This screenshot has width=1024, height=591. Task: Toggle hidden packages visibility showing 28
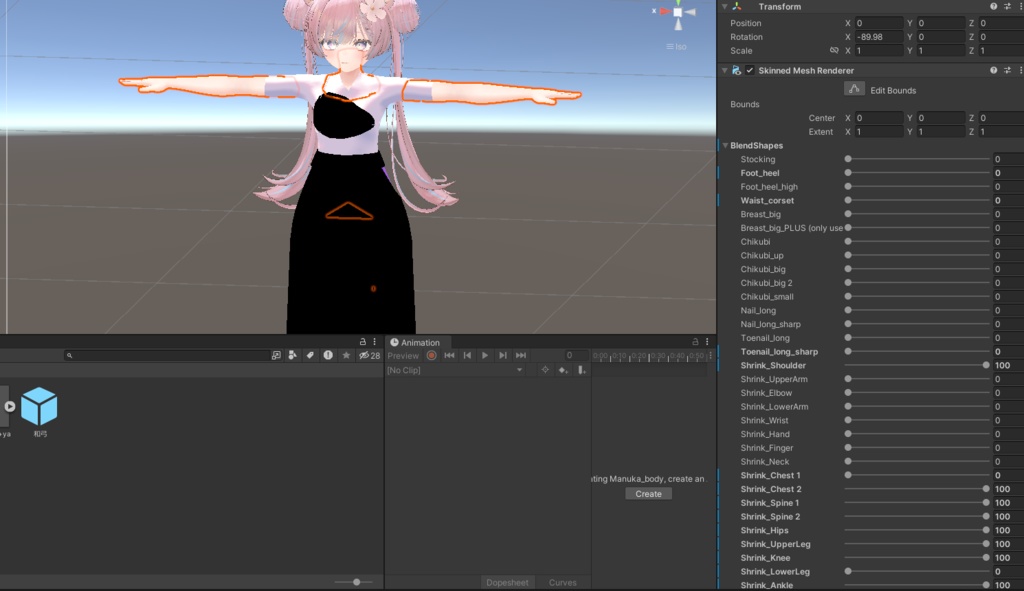coord(370,355)
